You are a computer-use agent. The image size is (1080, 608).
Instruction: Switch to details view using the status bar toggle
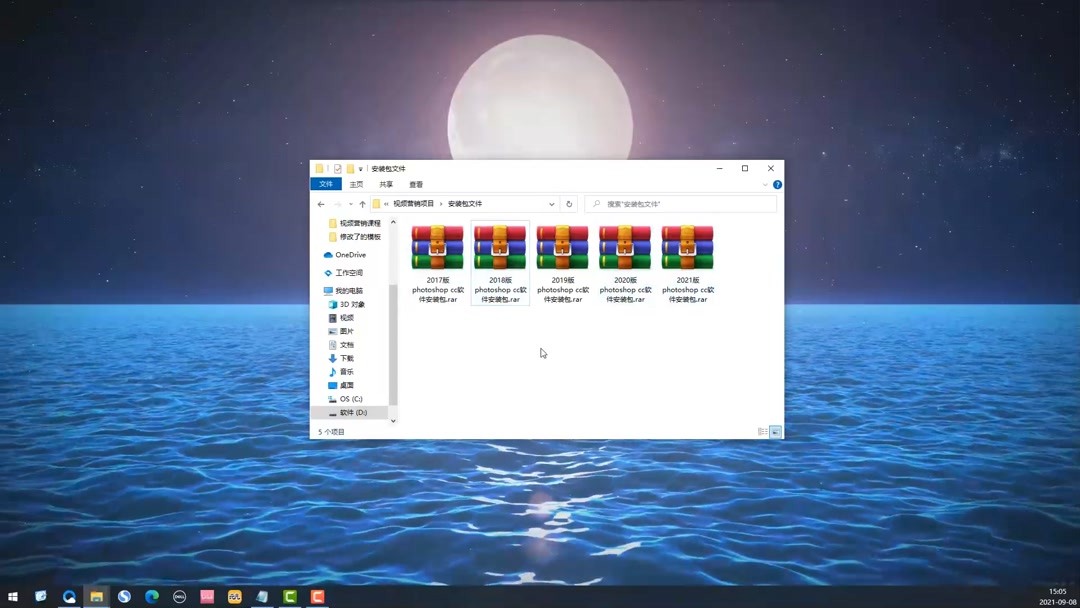(761, 431)
